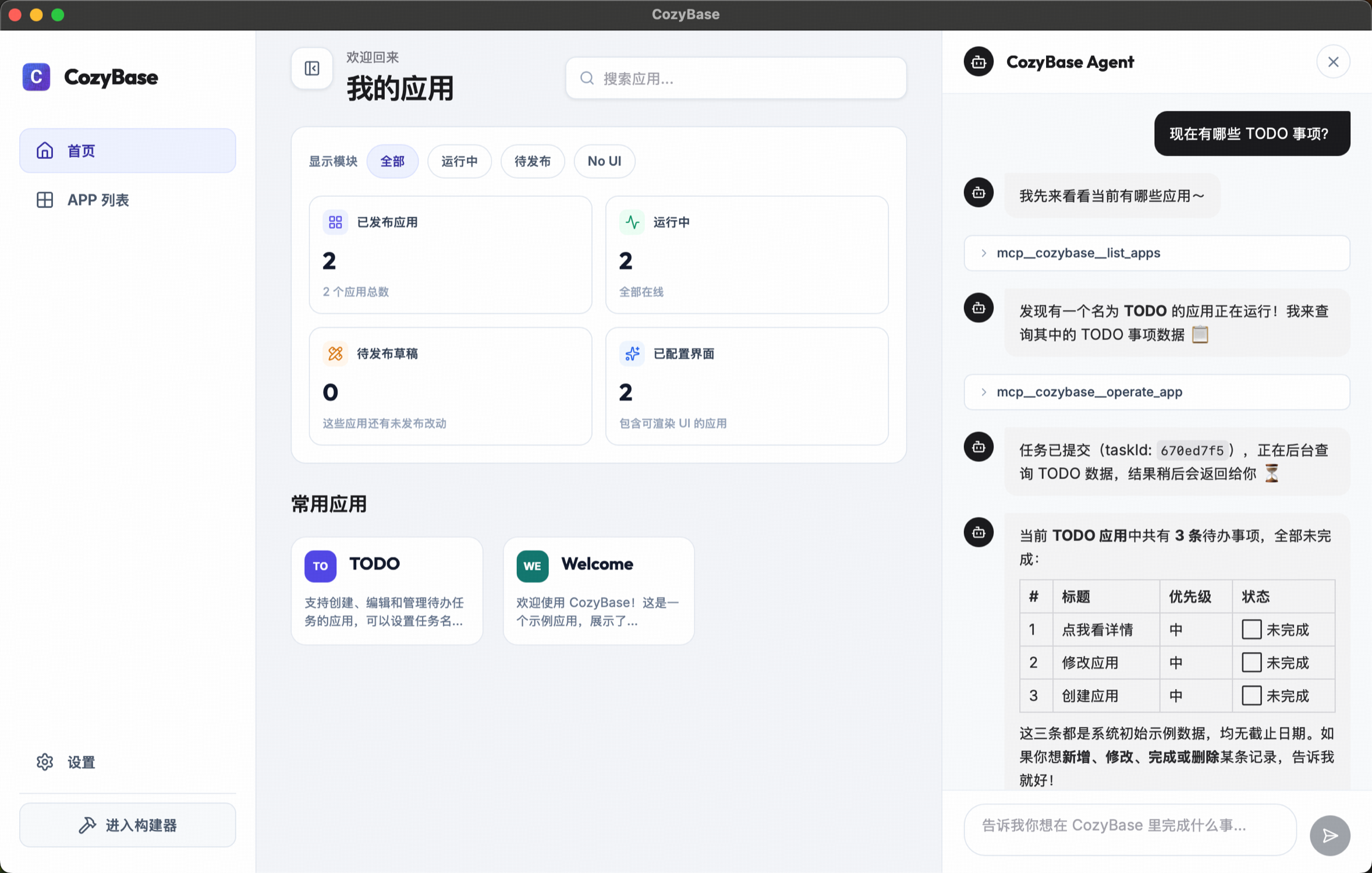The image size is (1372, 873).
Task: Select the 运行中 filter tab
Action: pyautogui.click(x=459, y=161)
